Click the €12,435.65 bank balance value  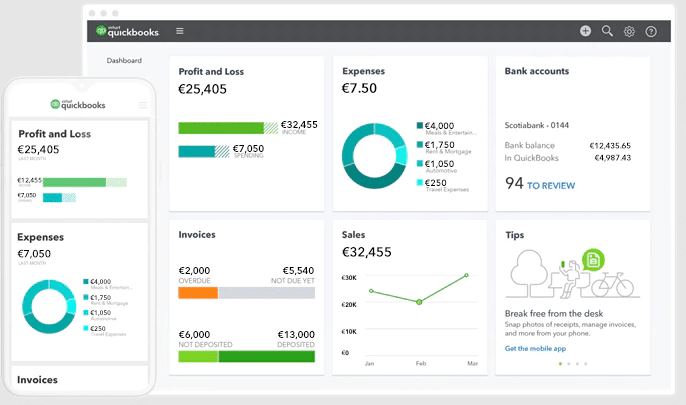tap(610, 146)
